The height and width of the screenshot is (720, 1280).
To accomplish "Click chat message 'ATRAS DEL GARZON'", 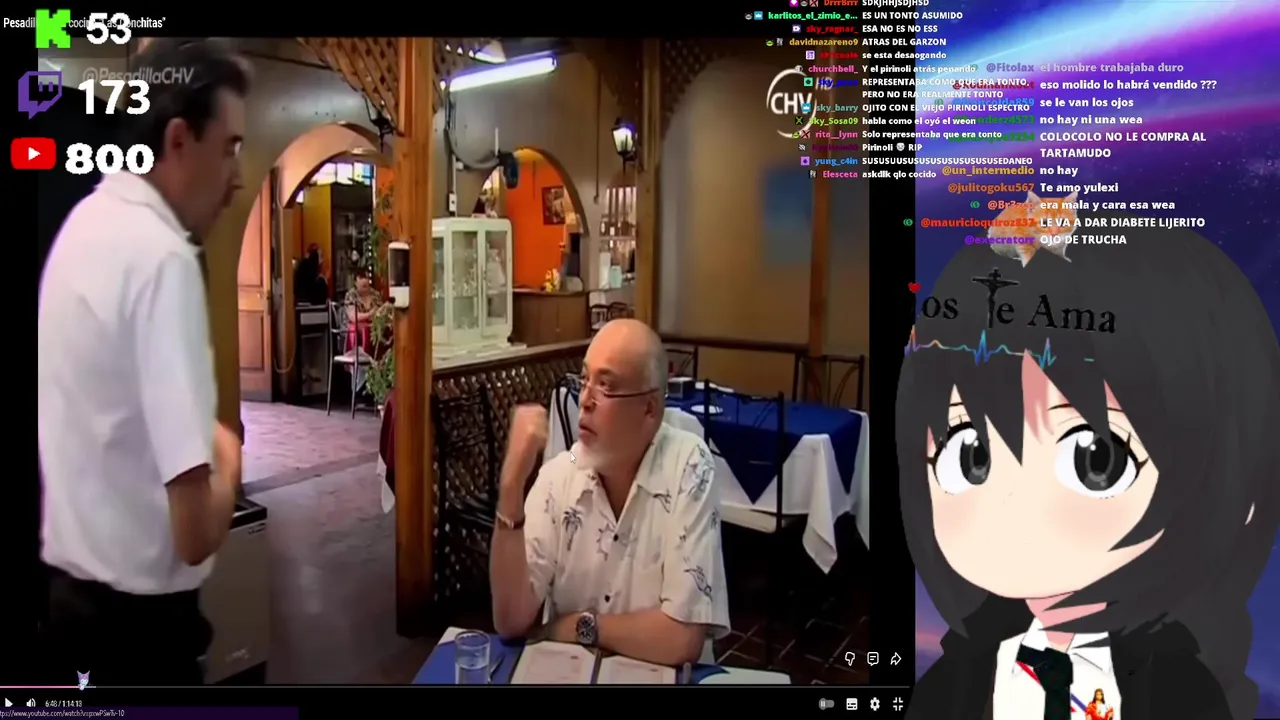I will point(904,42).
